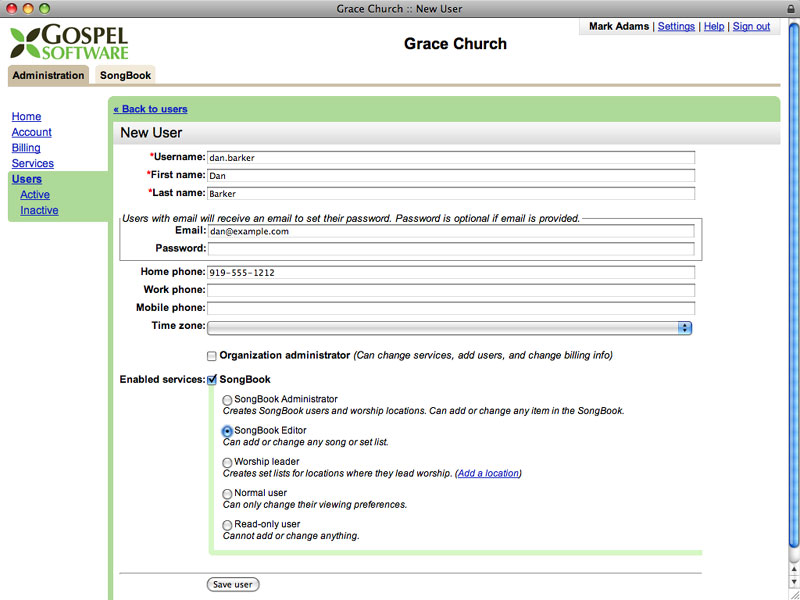Open Billing in the sidebar

click(26, 148)
